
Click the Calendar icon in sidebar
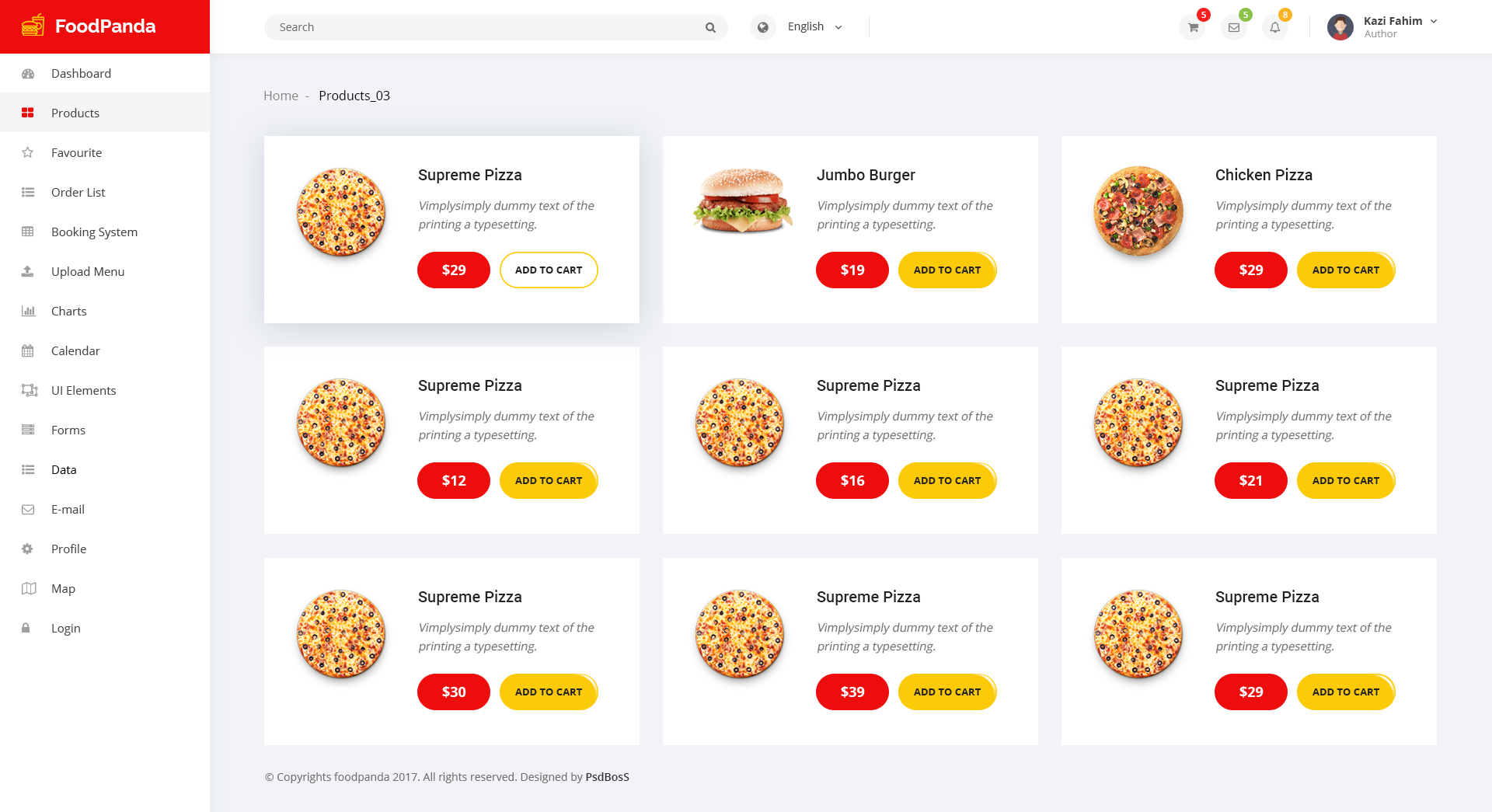point(28,350)
